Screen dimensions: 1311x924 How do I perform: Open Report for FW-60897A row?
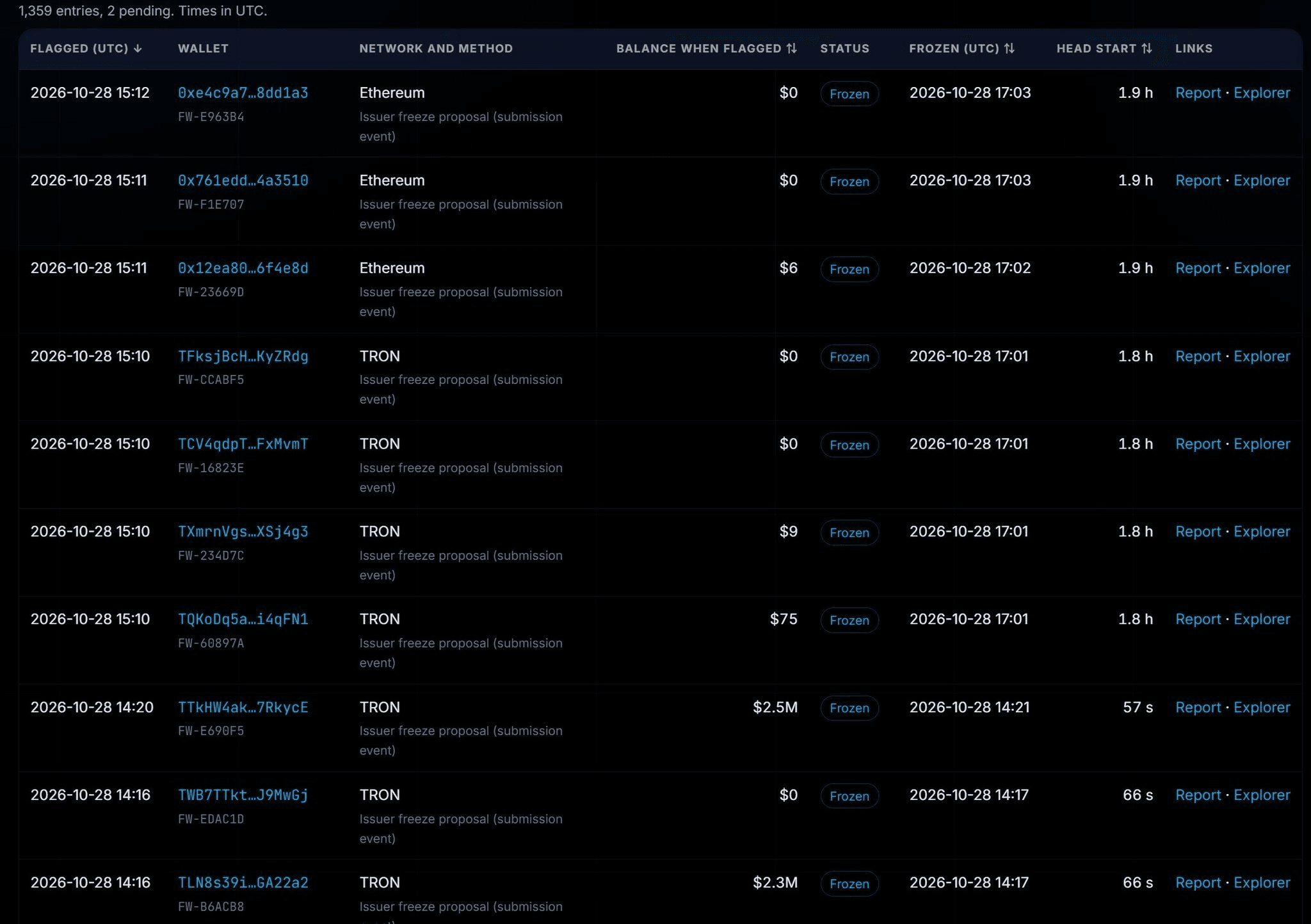tap(1198, 619)
